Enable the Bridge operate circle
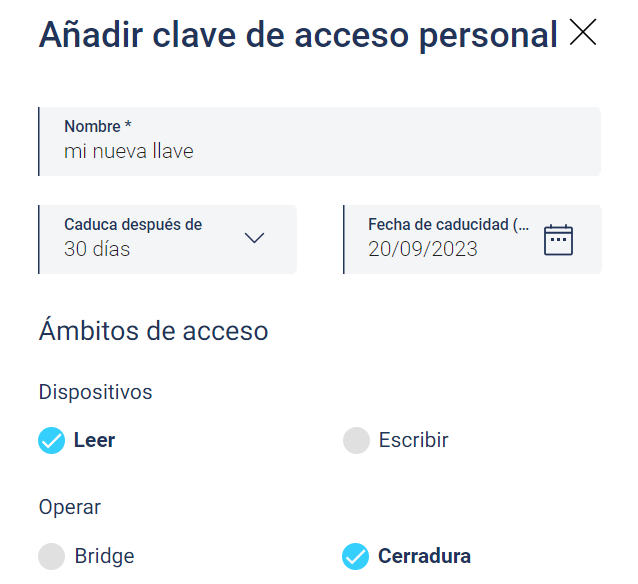This screenshot has height=584, width=638. 51,556
